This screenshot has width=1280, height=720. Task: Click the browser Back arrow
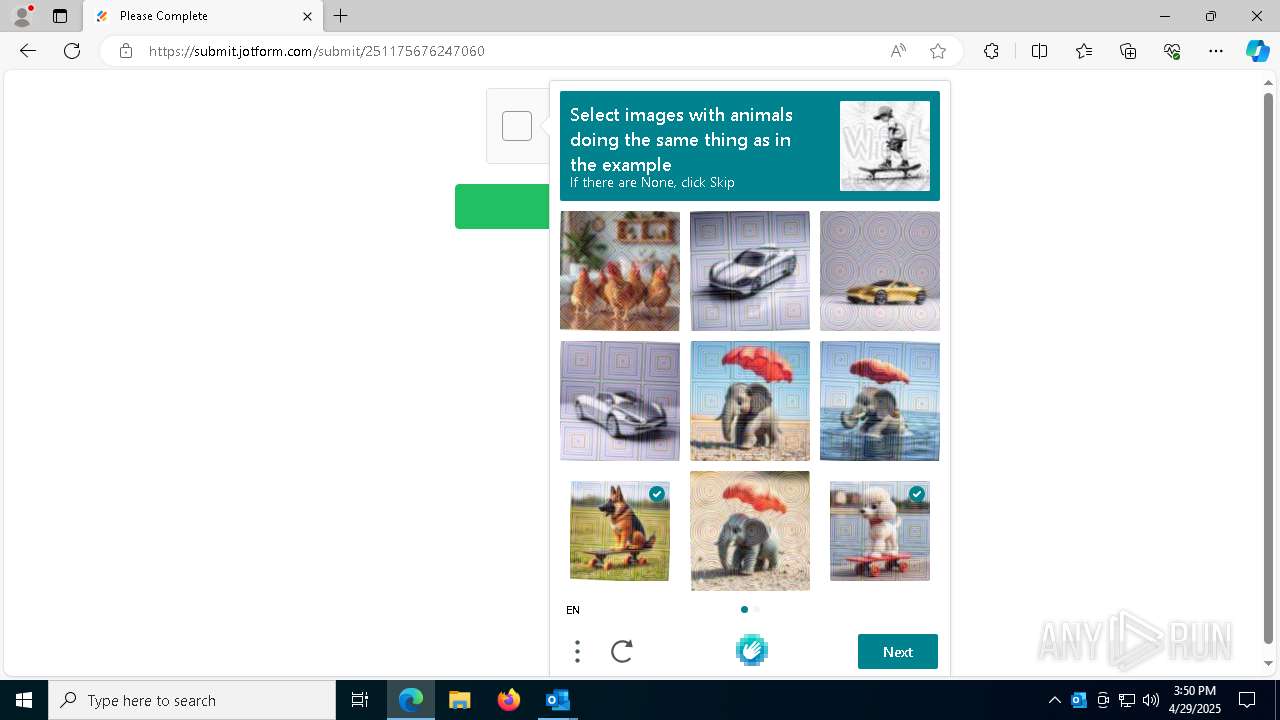28,51
